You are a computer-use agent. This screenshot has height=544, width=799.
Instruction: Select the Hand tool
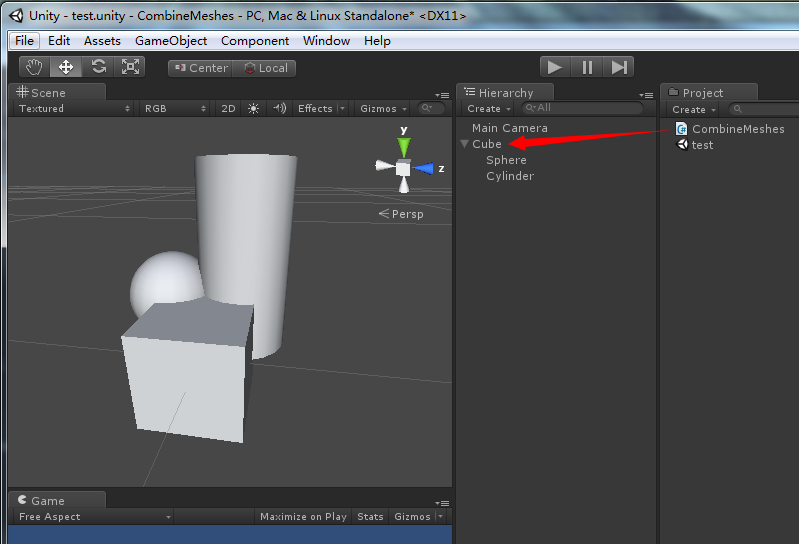35,67
